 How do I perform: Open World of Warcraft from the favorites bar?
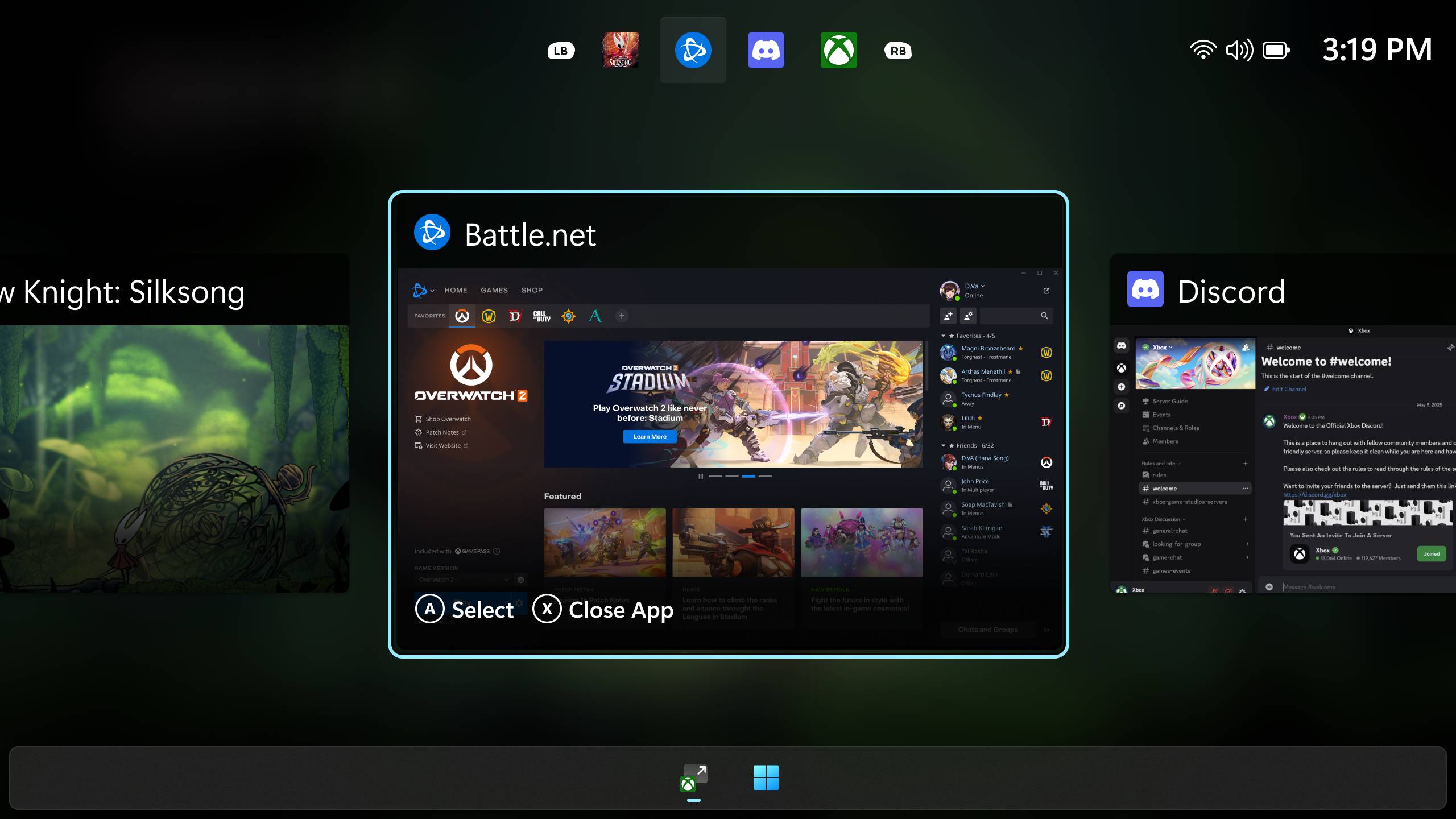(x=489, y=317)
